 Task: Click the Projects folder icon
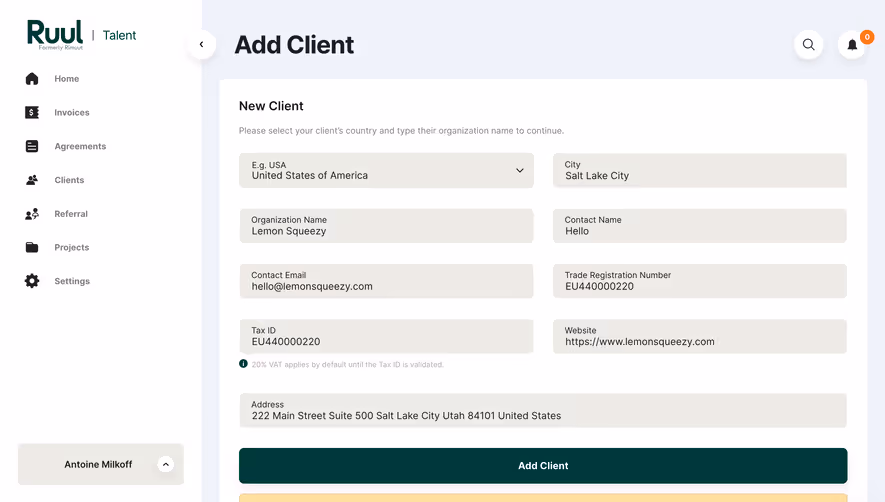pyautogui.click(x=32, y=247)
